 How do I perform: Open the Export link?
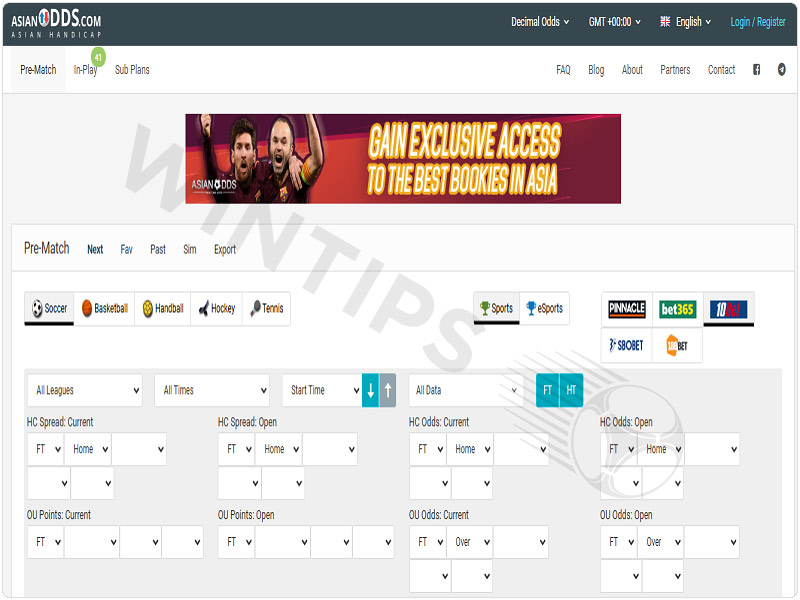click(225, 249)
